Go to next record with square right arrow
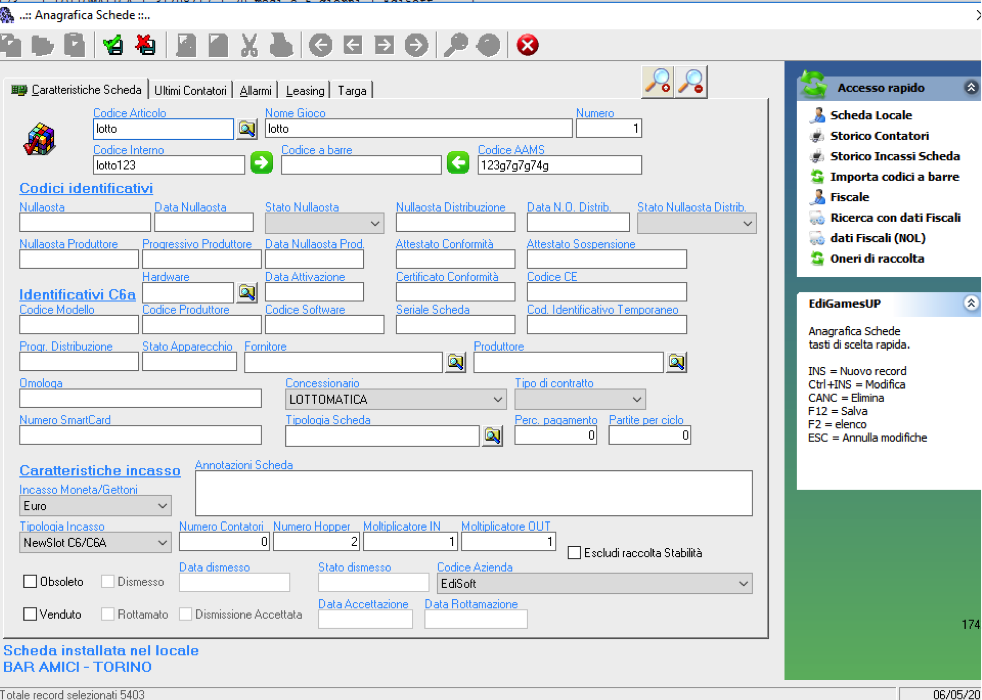Screen dimensions: 982x700 [384, 45]
